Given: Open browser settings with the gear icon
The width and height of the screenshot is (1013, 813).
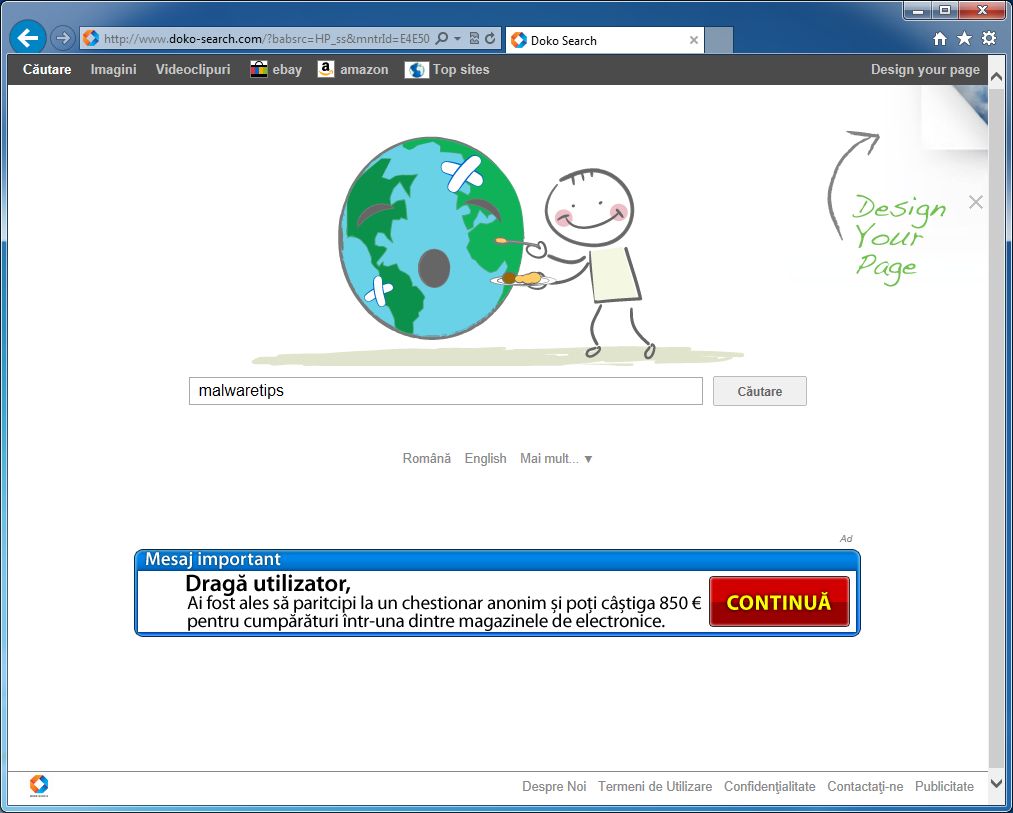Looking at the screenshot, I should click(988, 37).
